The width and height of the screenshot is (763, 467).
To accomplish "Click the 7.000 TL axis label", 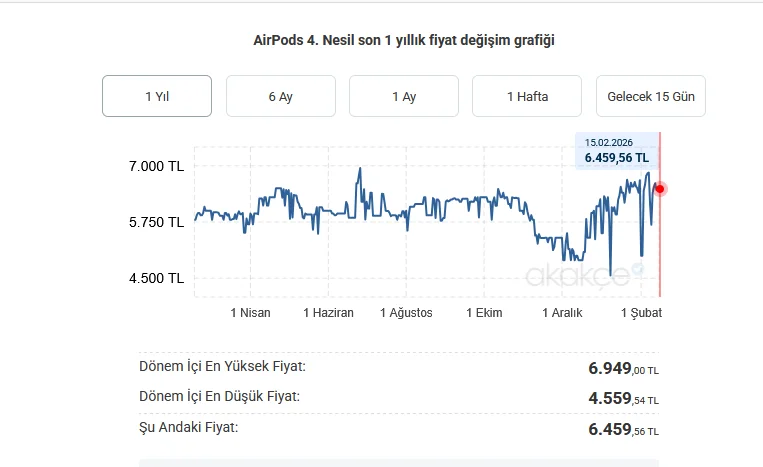I will [x=156, y=166].
